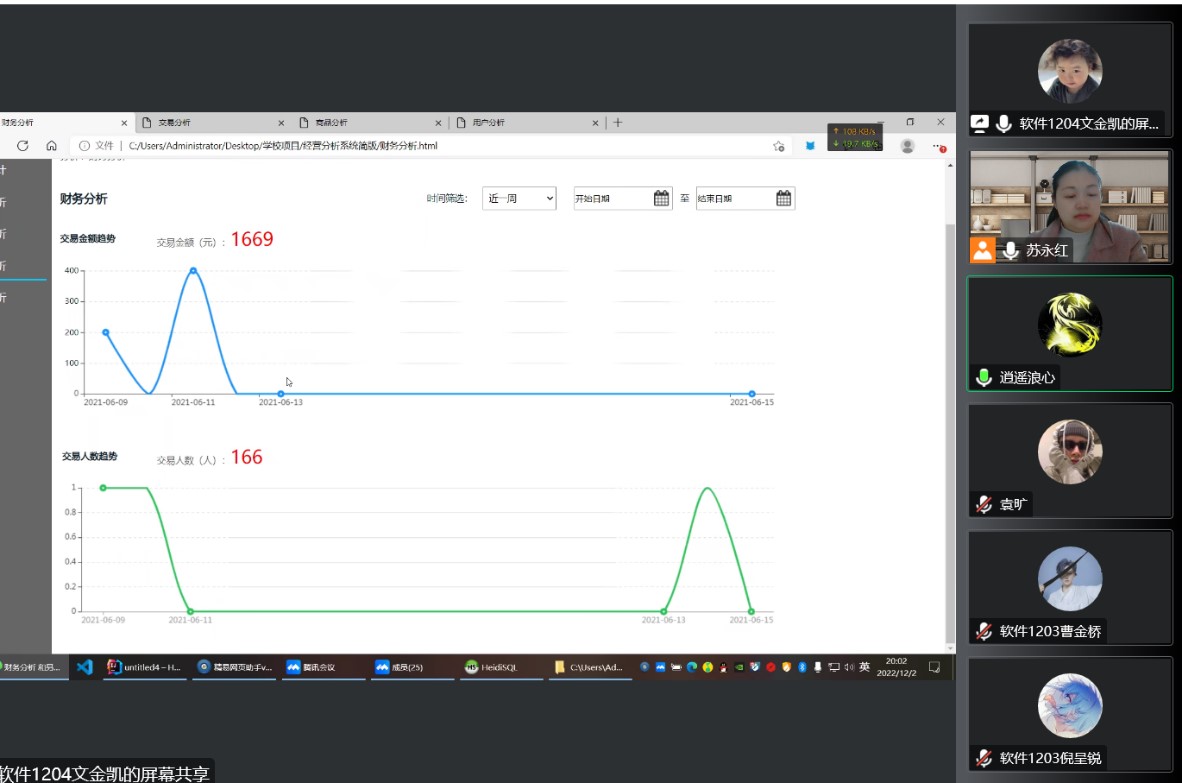This screenshot has width=1182, height=783.
Task: Unmute 软件1203曹金桥's microphone
Action: [x=984, y=631]
